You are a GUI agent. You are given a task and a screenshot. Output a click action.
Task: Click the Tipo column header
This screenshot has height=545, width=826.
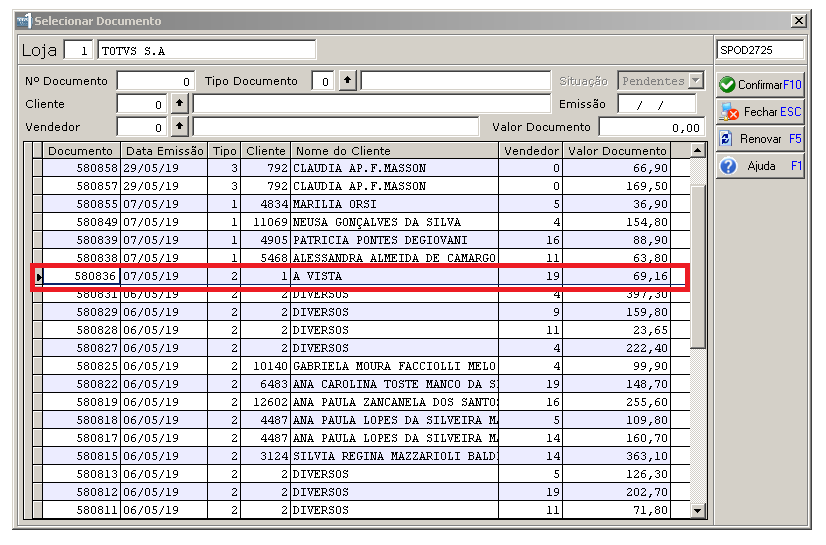coord(224,151)
